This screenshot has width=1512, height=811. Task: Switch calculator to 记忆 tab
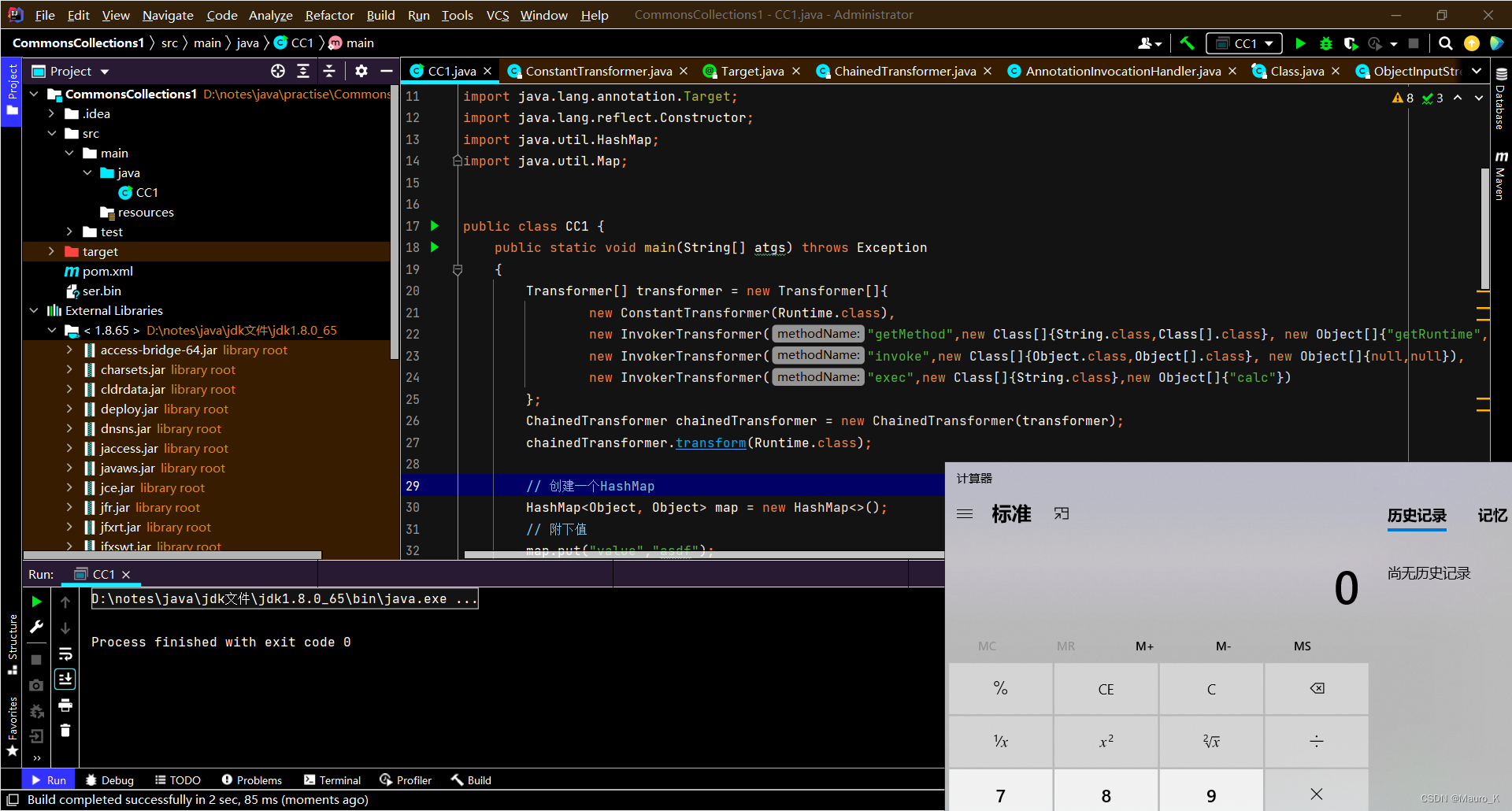point(1492,516)
